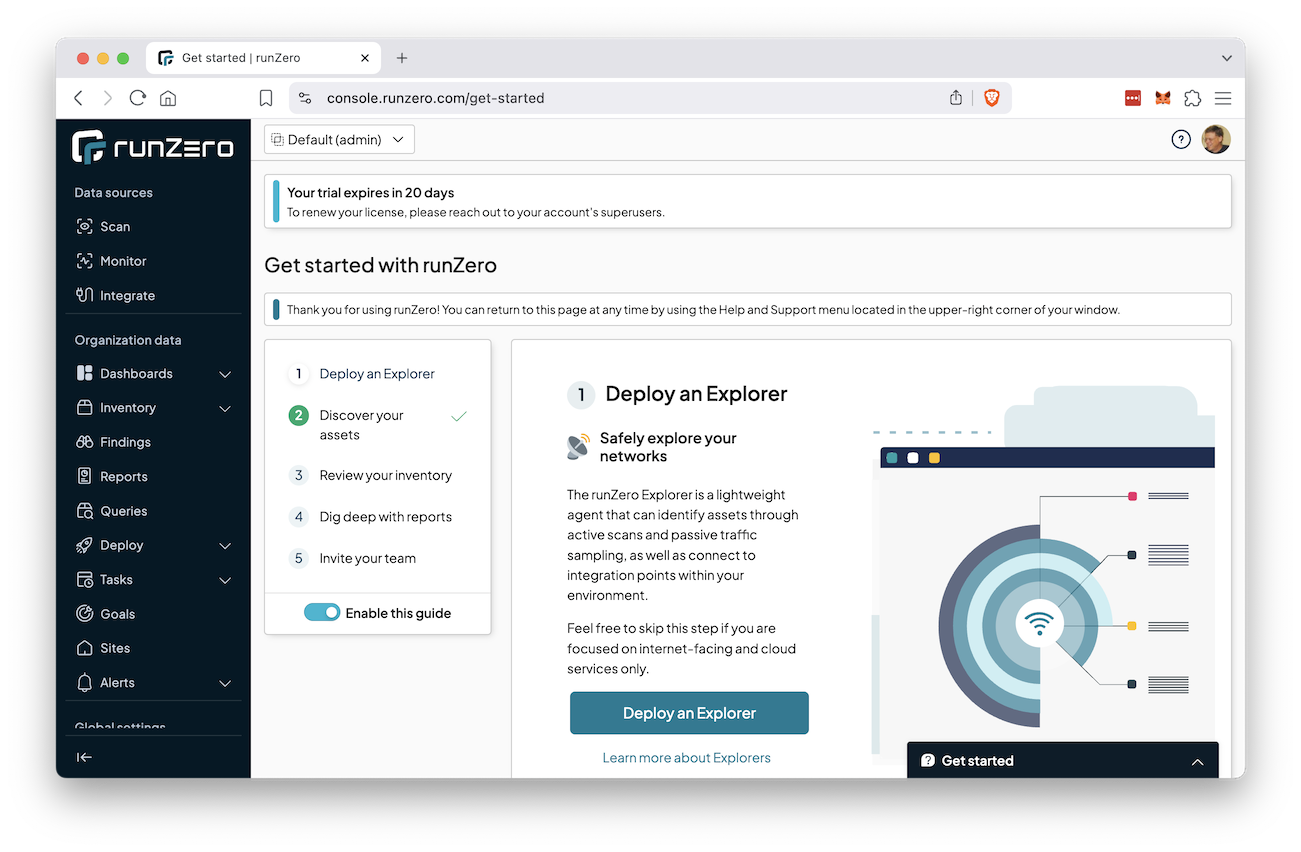This screenshot has width=1301, height=852.
Task: Open the Help and Support question icon
Action: (1181, 140)
